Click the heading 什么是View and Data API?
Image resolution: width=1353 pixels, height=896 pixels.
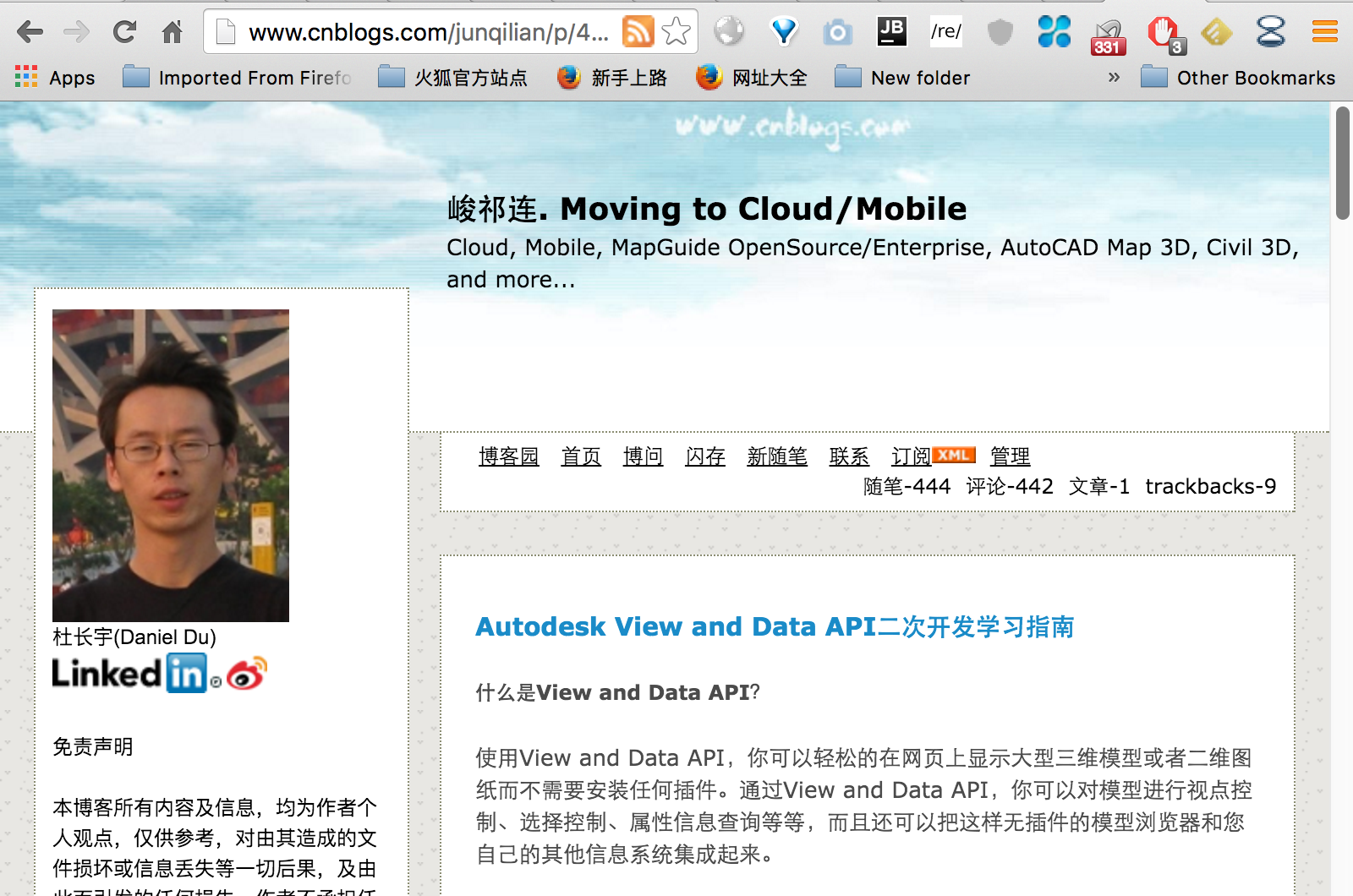click(618, 693)
